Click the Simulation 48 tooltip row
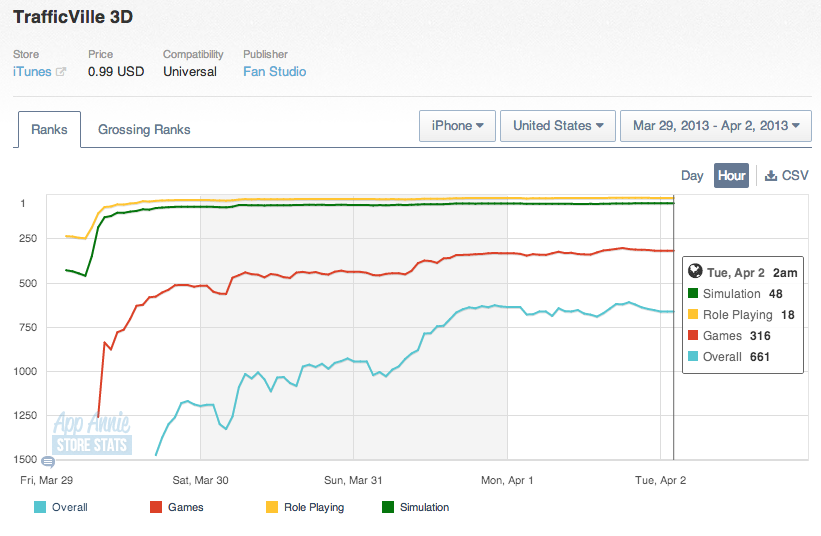This screenshot has width=821, height=536. 735,294
